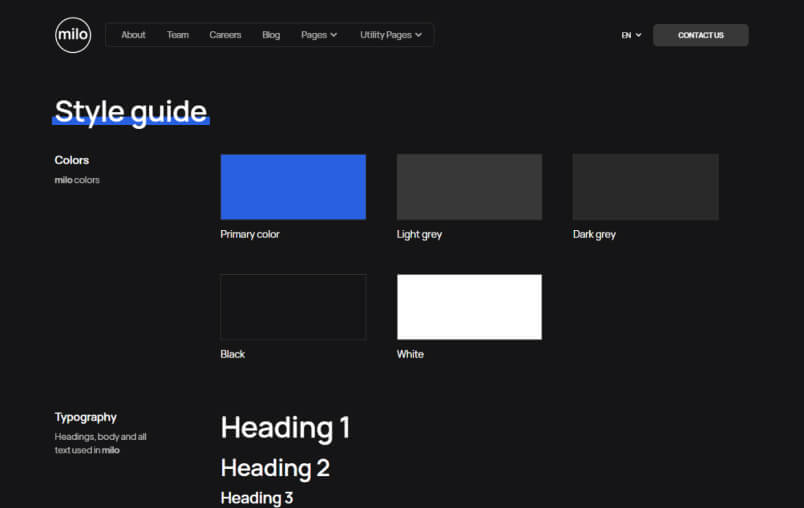This screenshot has width=804, height=508.
Task: Select the White color swatch
Action: [469, 307]
